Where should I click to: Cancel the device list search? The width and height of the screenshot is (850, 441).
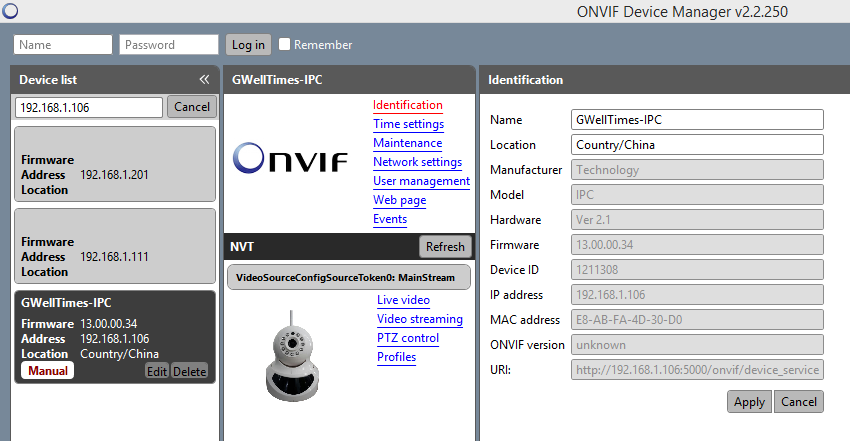192,107
